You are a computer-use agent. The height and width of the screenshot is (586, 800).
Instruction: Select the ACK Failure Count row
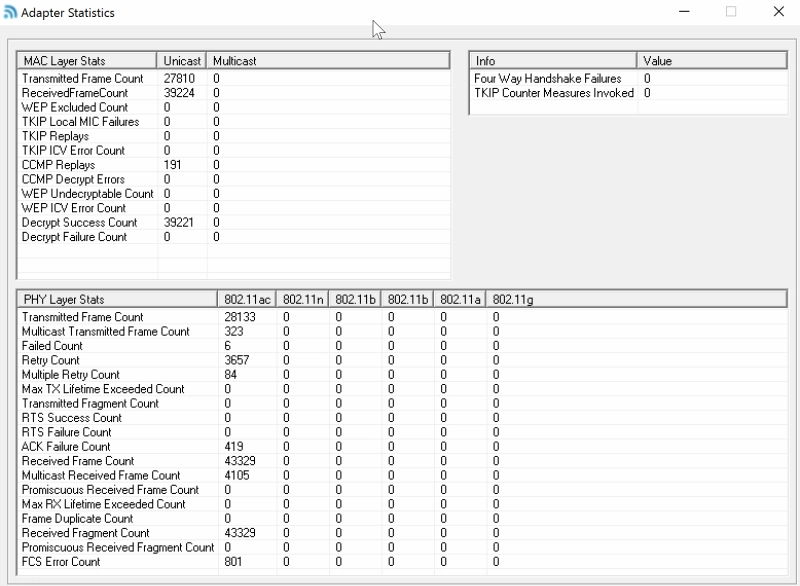pos(402,447)
